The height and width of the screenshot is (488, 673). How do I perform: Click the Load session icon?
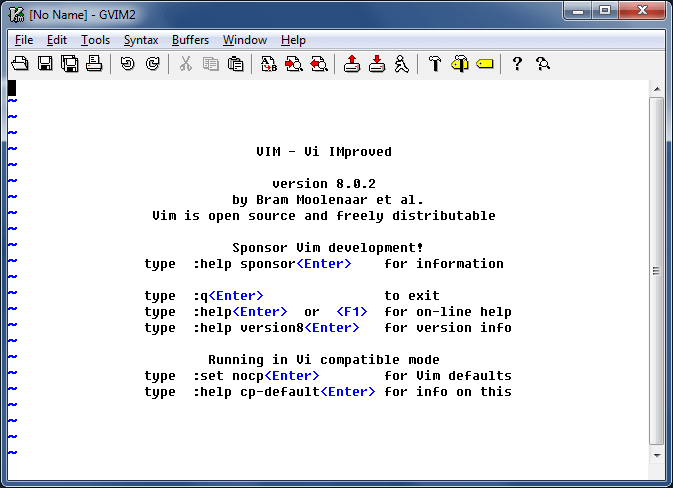tap(352, 64)
